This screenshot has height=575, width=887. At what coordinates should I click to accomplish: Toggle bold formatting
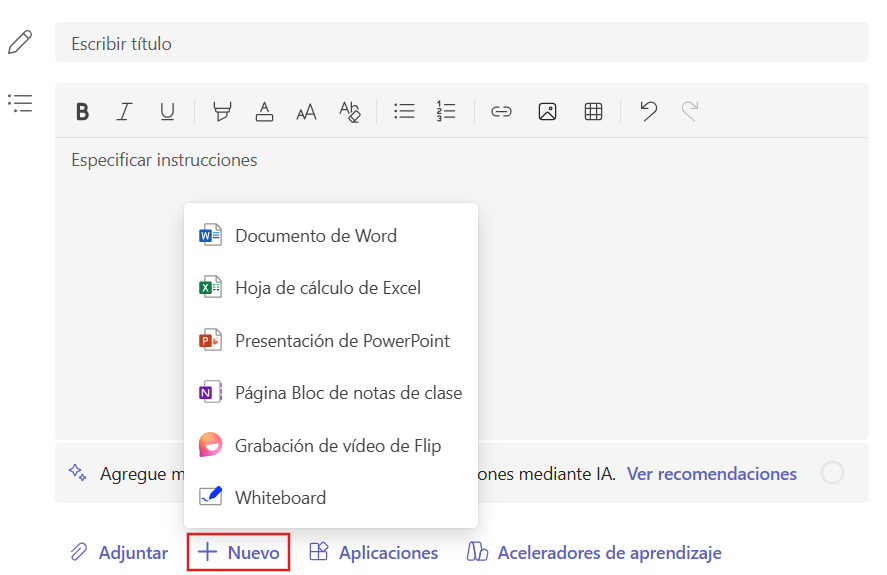(x=83, y=111)
